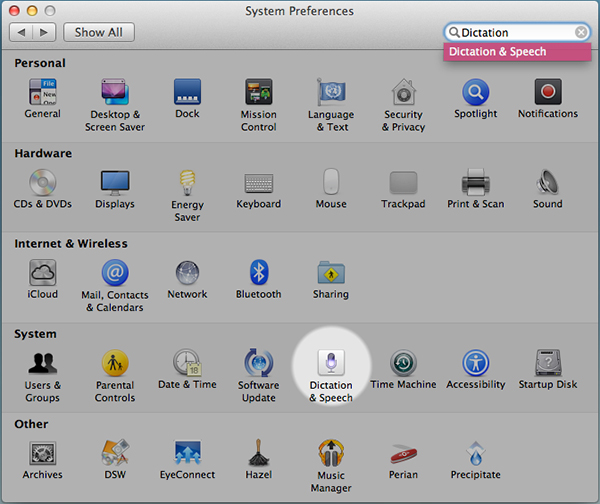This screenshot has width=600, height=504.
Task: Click the search magnifier icon
Action: point(454,32)
